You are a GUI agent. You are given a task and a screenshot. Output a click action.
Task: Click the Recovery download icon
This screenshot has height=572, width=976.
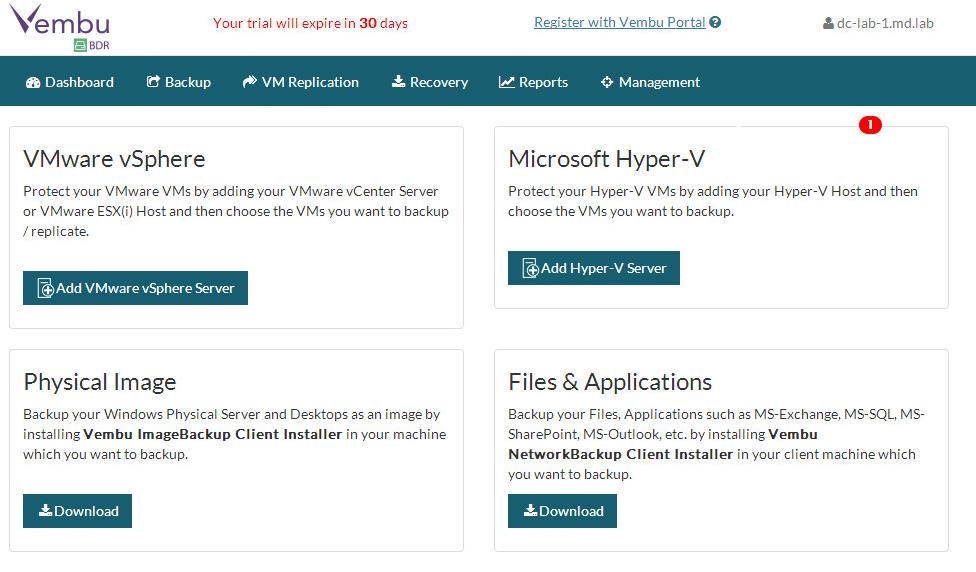pos(398,82)
